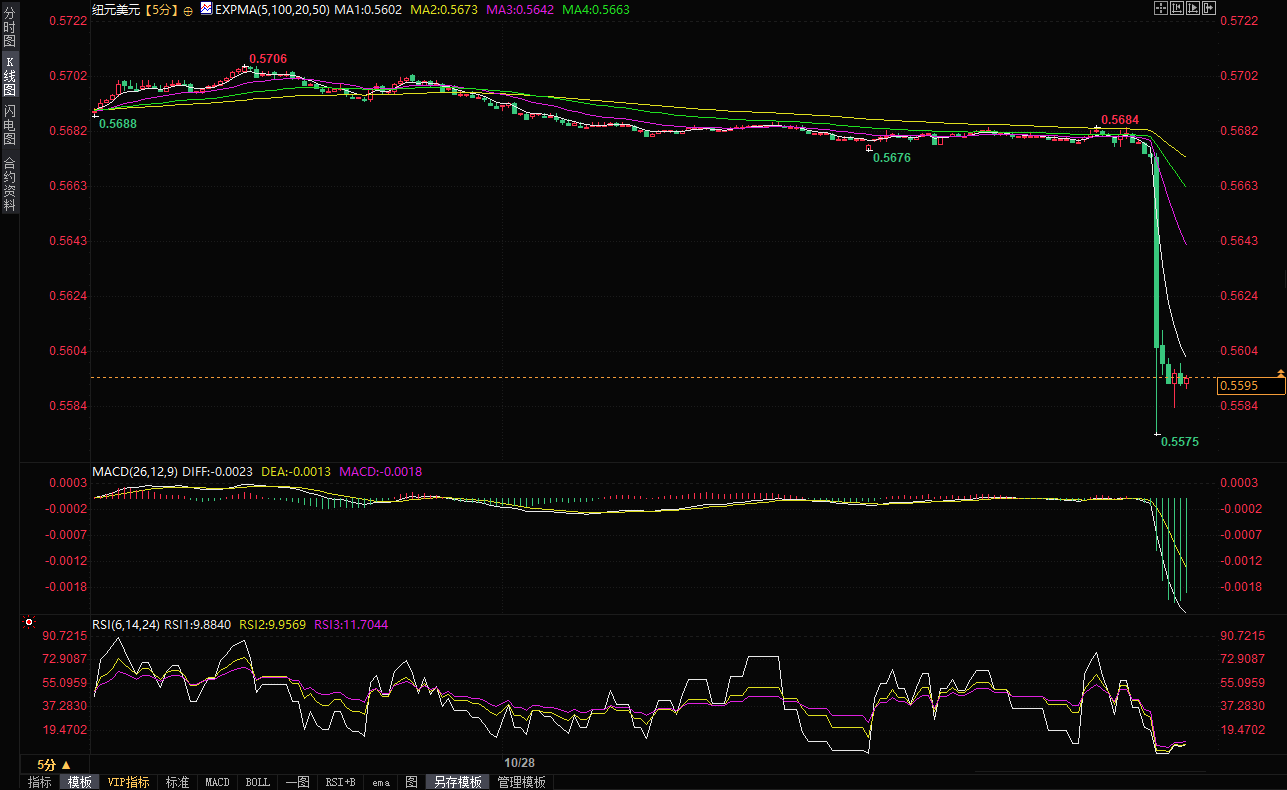Image resolution: width=1287 pixels, height=790 pixels.
Task: Select the 一图 layout template
Action: pos(297,782)
